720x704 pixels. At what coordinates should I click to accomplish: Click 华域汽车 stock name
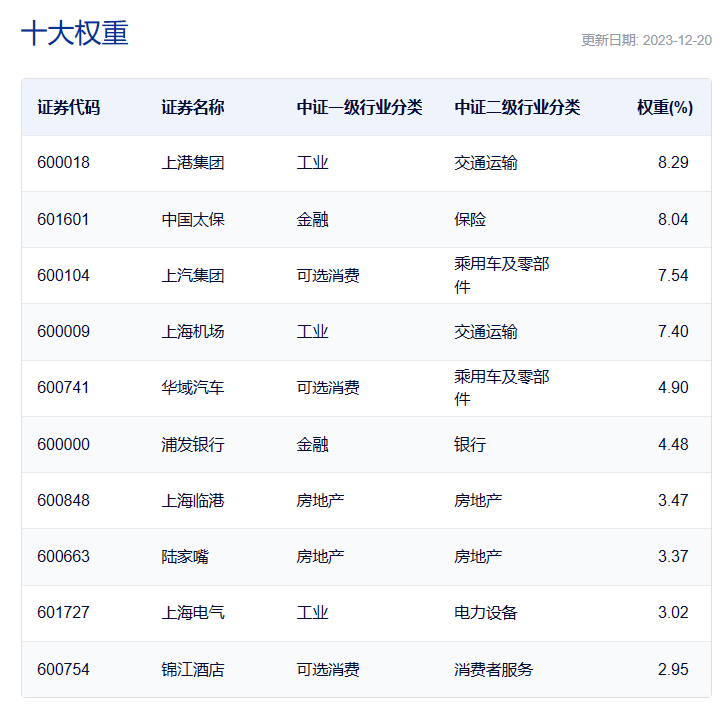click(192, 388)
